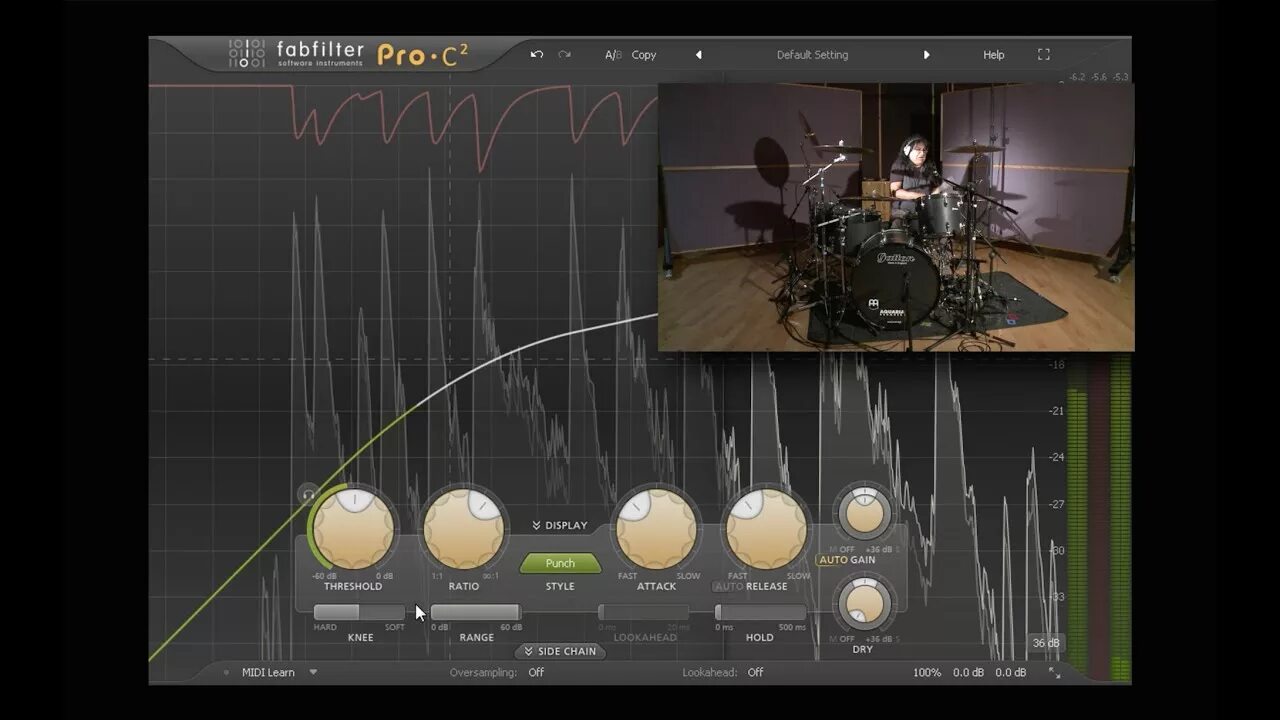Click the 500 ms hold label
The image size is (1280, 720).
(790, 627)
